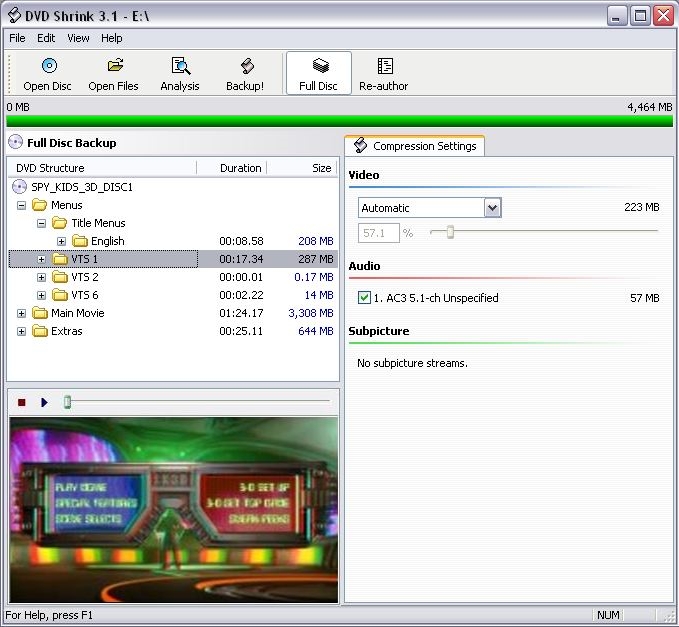The image size is (679, 627).
Task: Expand the Main Movie node
Action: [21, 314]
